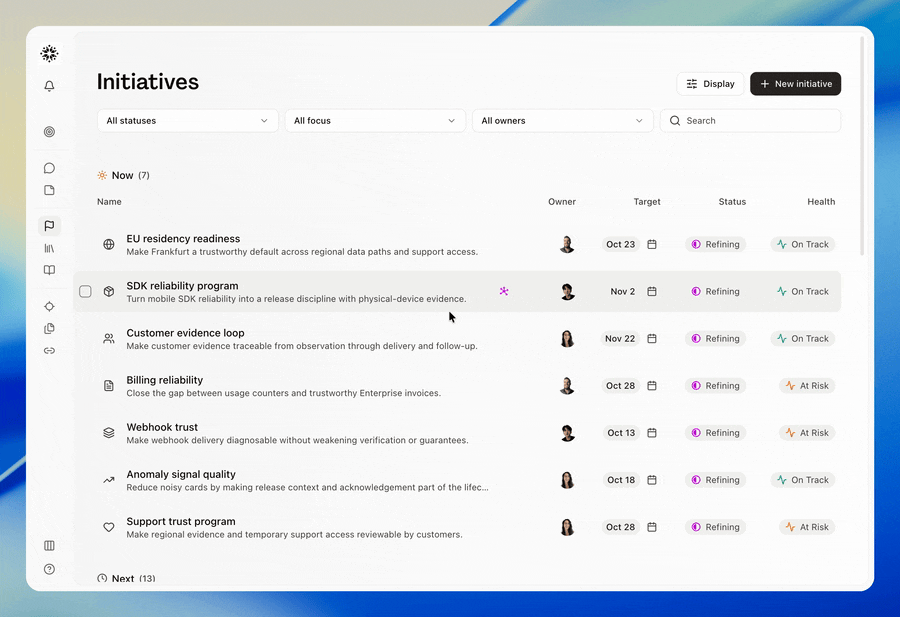Click the snowflake app logo
900x617 pixels.
pyautogui.click(x=49, y=53)
